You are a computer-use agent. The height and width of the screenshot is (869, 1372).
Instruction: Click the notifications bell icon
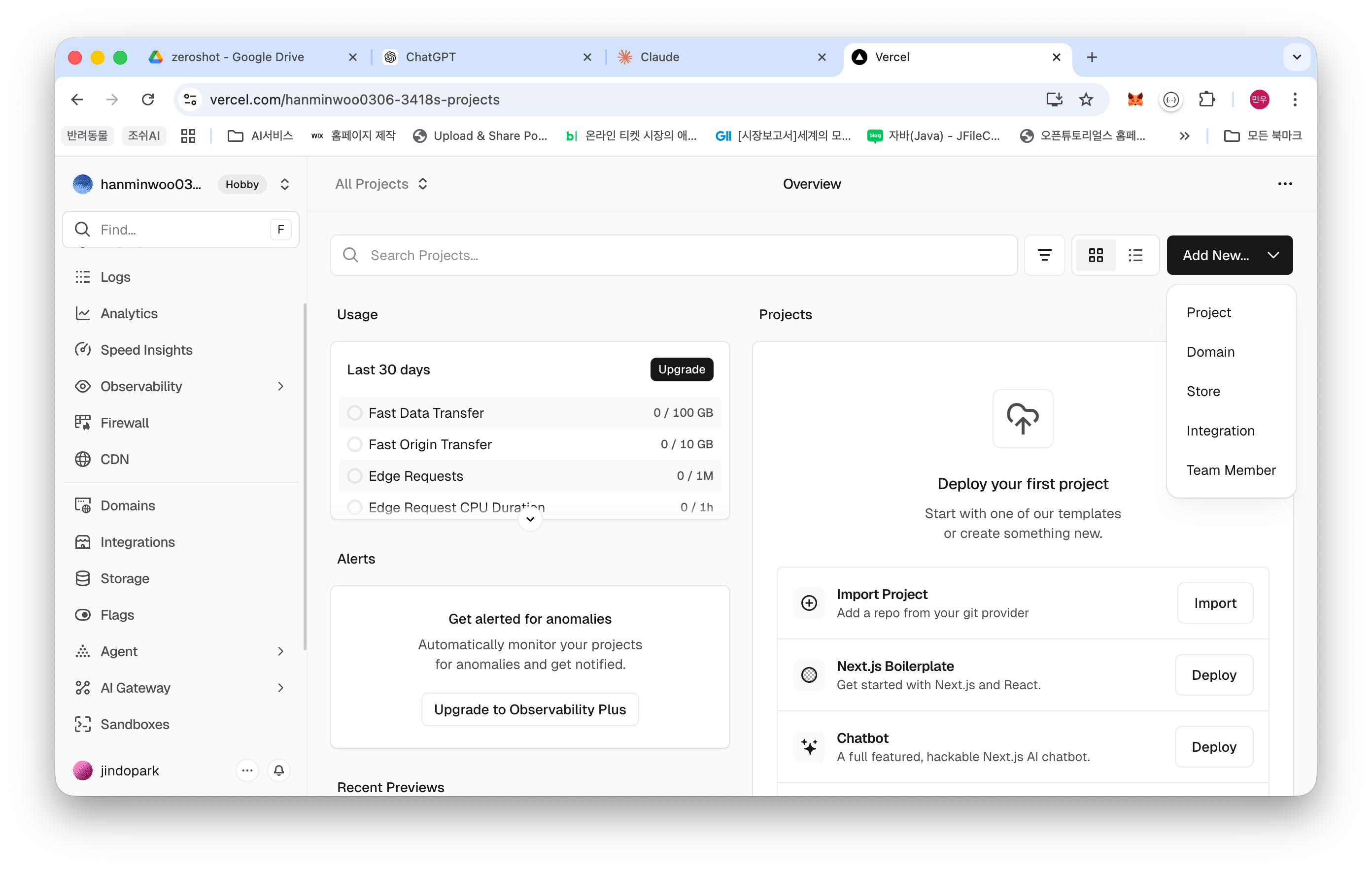pyautogui.click(x=278, y=770)
